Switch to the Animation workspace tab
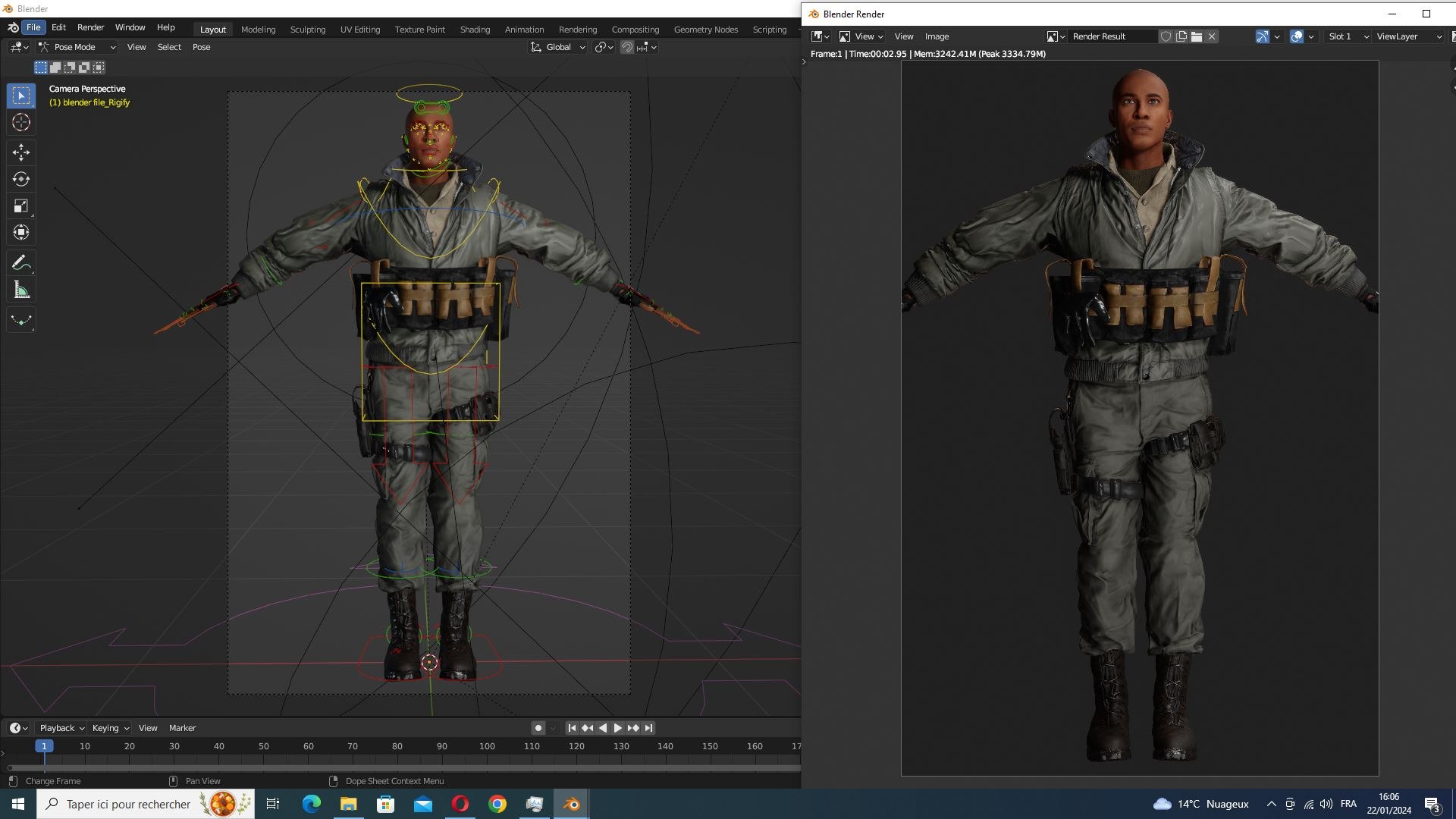This screenshot has width=1456, height=819. pyautogui.click(x=524, y=30)
